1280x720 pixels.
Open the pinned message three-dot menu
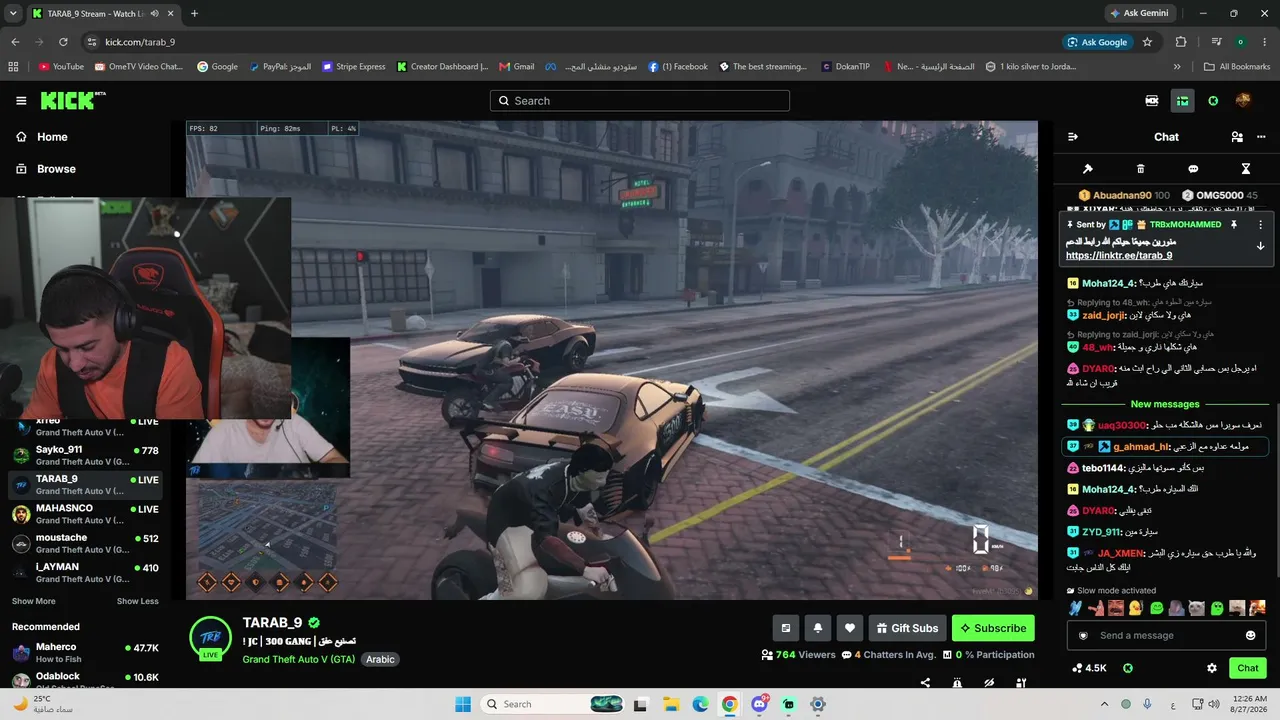[1260, 225]
